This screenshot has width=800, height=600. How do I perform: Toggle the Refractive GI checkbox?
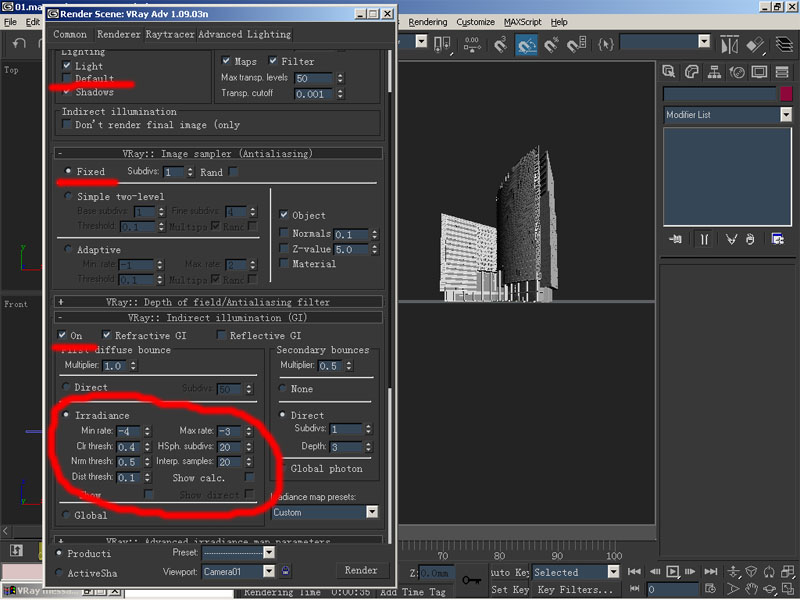pos(107,336)
